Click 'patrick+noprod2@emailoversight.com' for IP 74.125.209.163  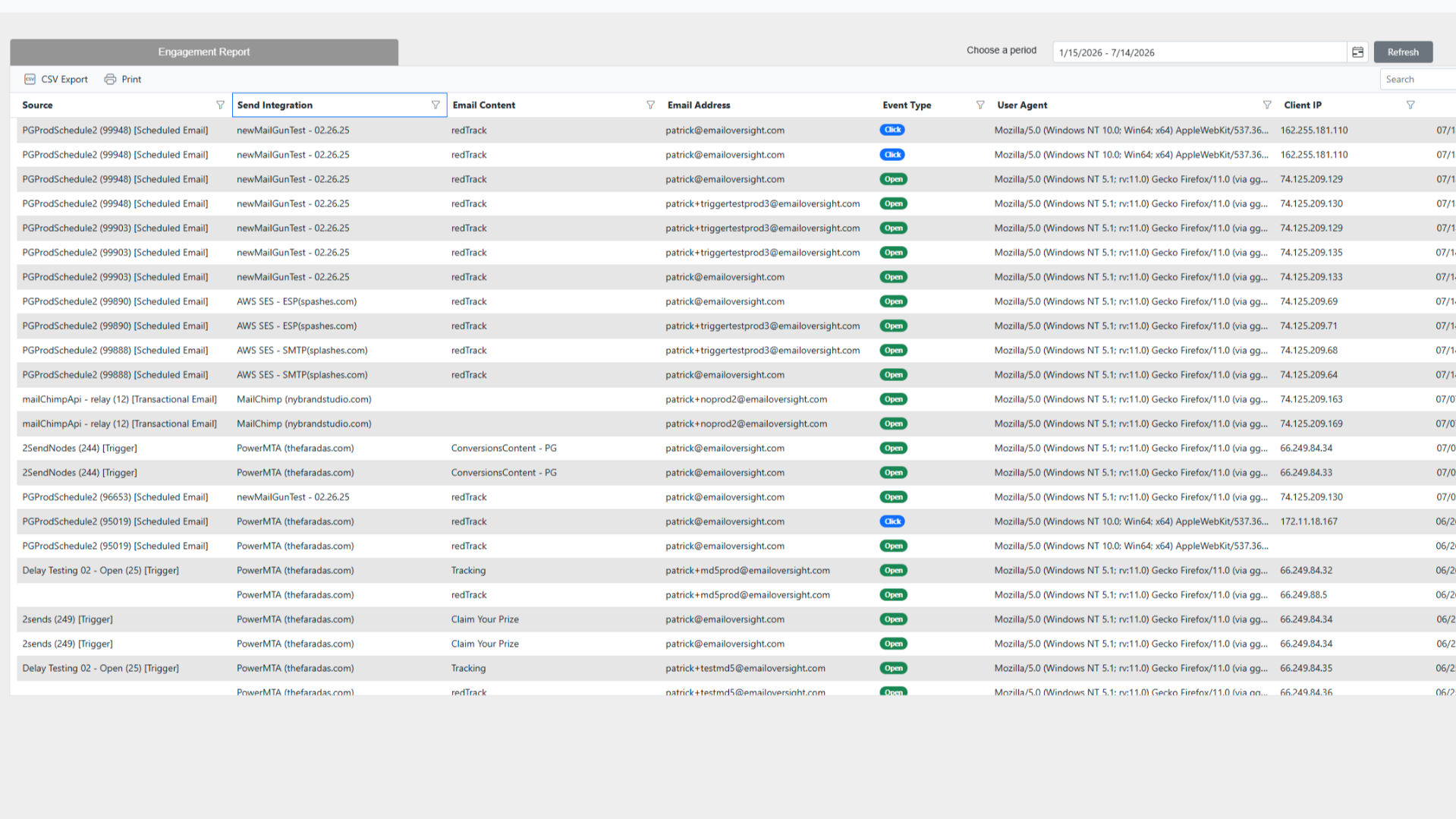[x=746, y=399]
